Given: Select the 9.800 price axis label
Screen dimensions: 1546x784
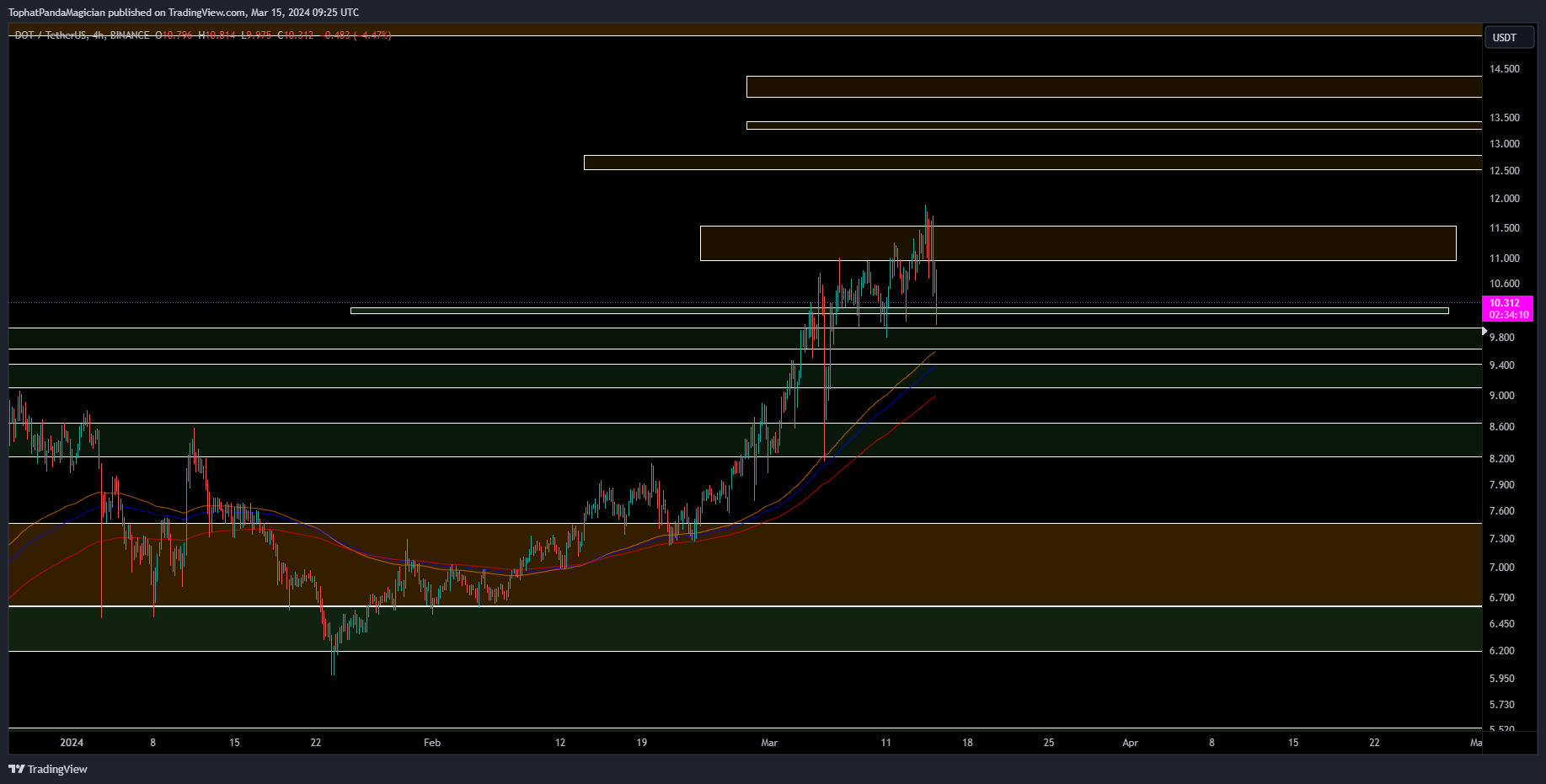Looking at the screenshot, I should [1502, 338].
